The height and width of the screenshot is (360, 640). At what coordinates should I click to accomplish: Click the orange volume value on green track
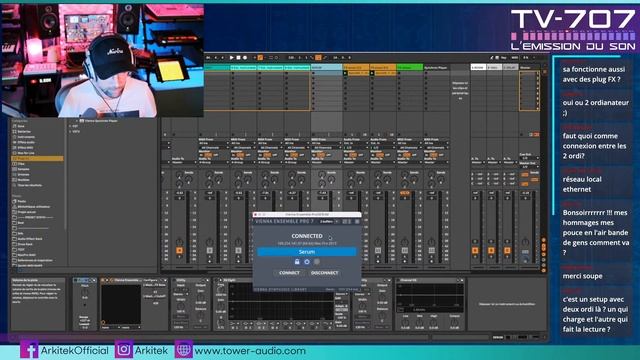tap(405, 193)
